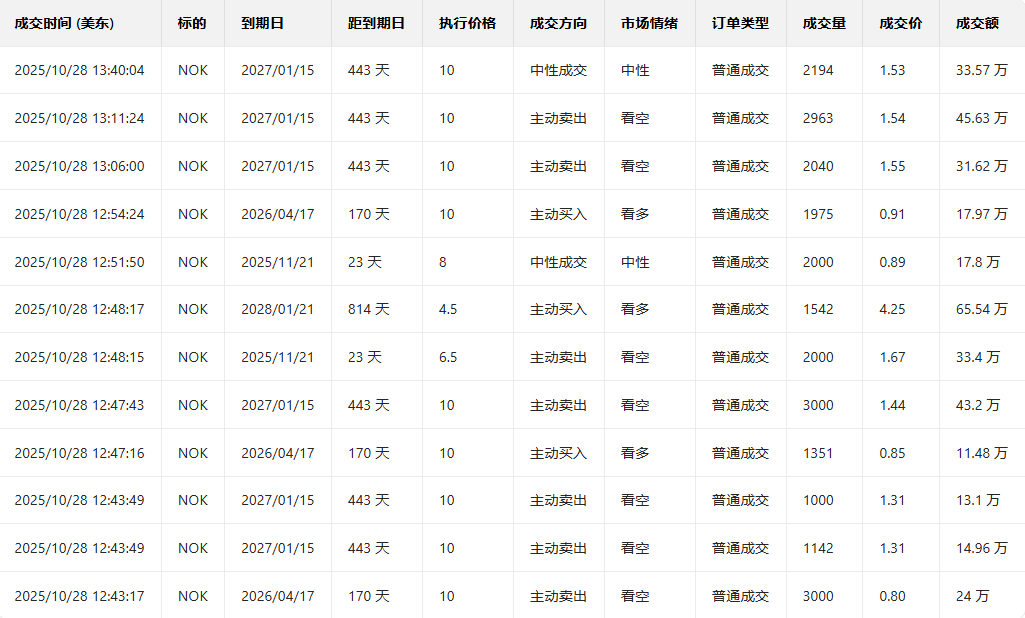Select timestamp 2025/10/28 12:43:17

[x=79, y=596]
